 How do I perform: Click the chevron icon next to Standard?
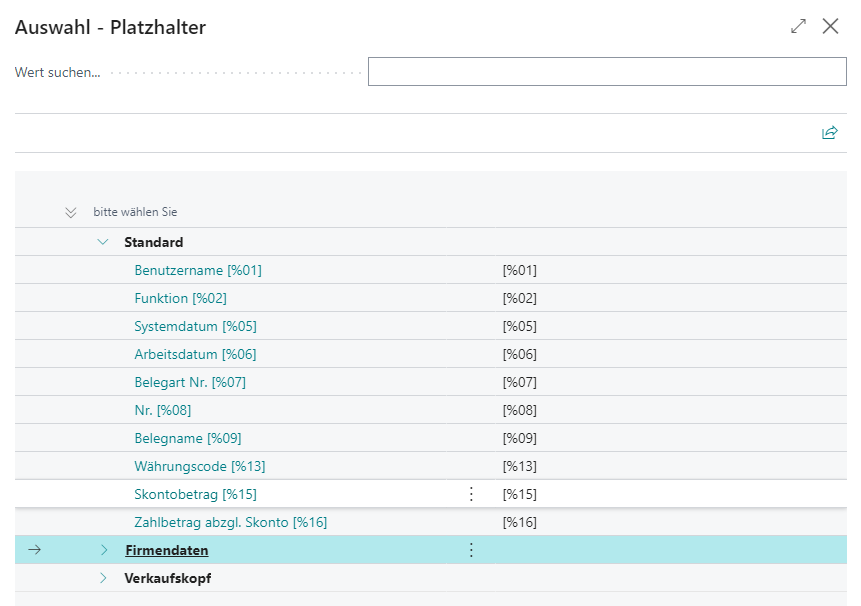(102, 242)
